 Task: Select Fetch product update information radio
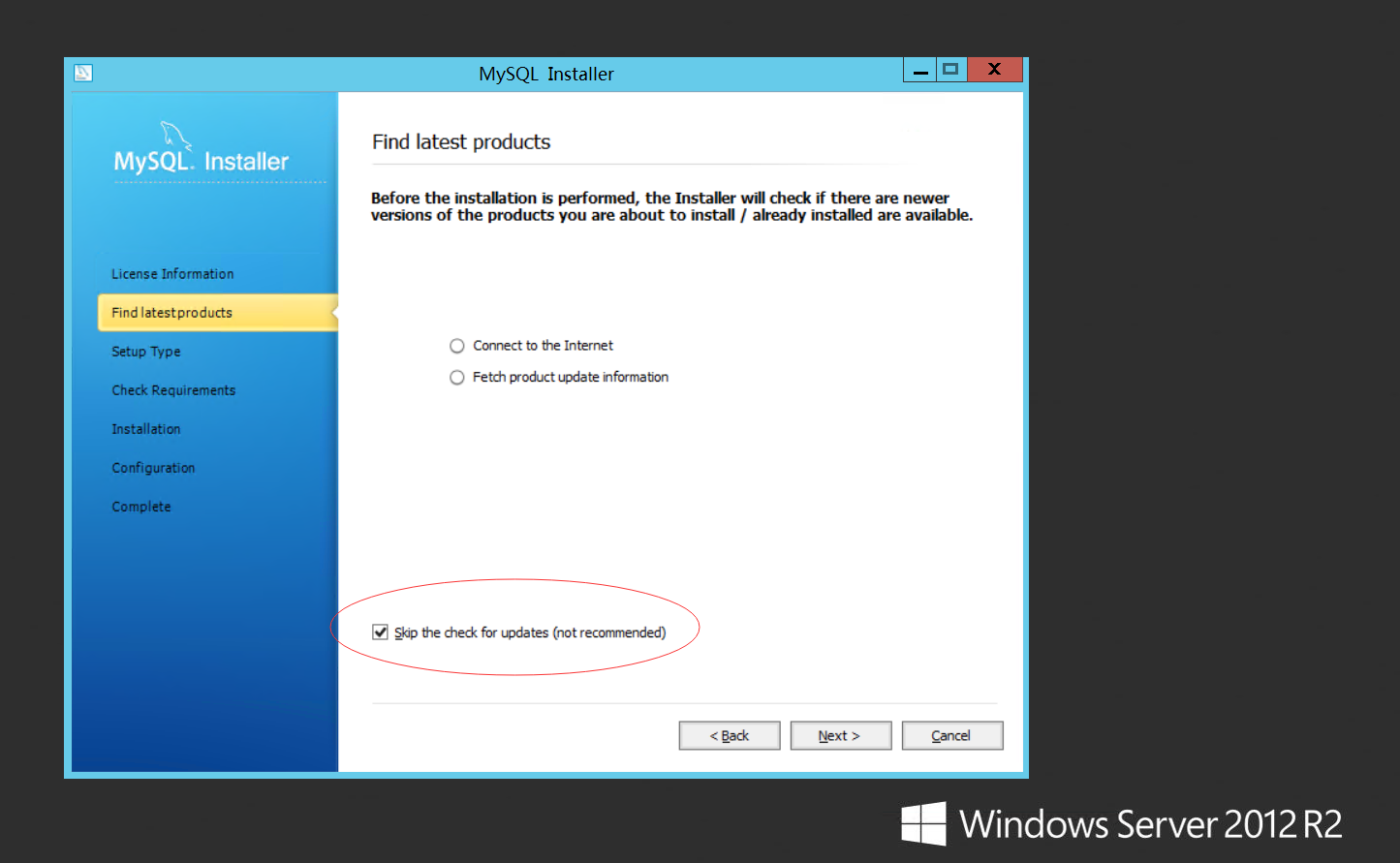(x=457, y=378)
